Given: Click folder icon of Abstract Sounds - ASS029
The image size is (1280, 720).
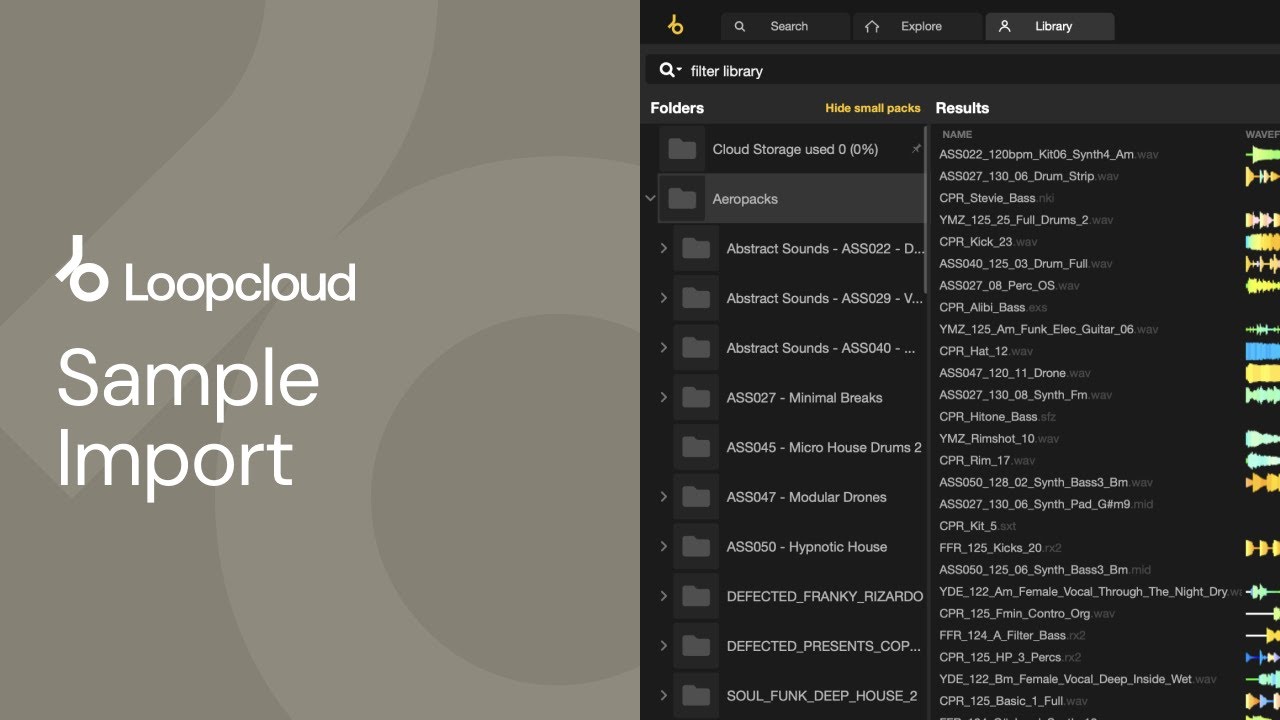Looking at the screenshot, I should coord(696,298).
